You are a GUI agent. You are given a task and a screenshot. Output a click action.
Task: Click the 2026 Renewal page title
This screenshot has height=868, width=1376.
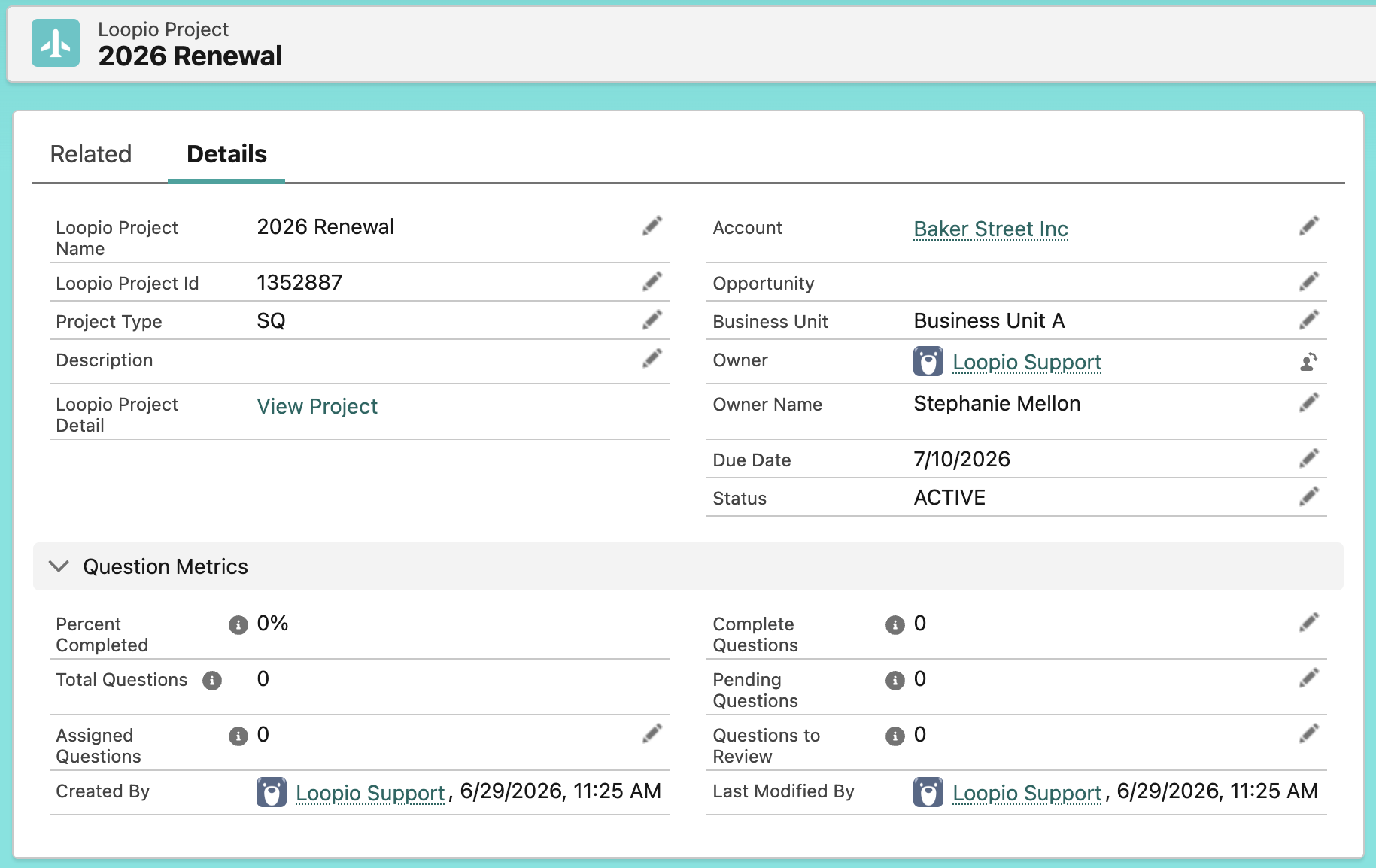[190, 56]
